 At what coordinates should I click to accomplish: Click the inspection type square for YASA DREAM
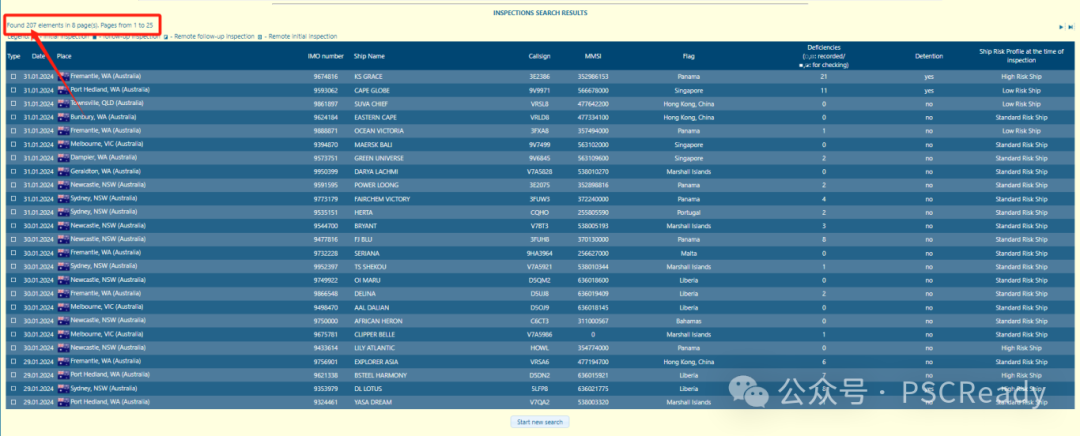(13, 403)
